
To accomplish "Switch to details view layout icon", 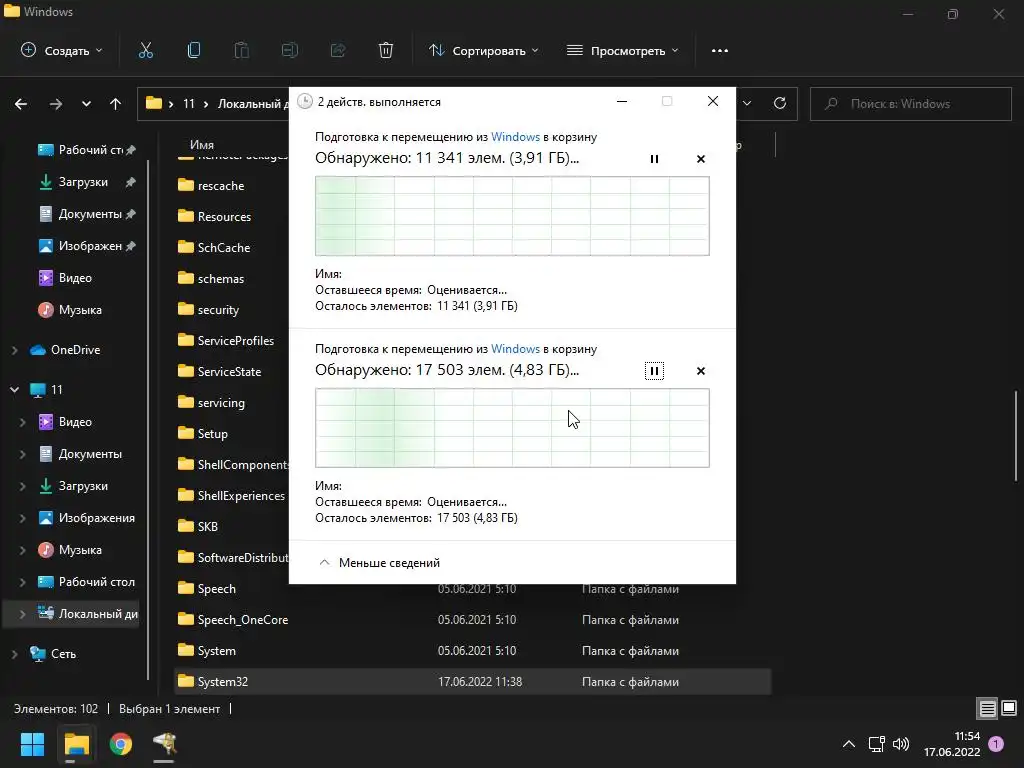I will coord(987,708).
